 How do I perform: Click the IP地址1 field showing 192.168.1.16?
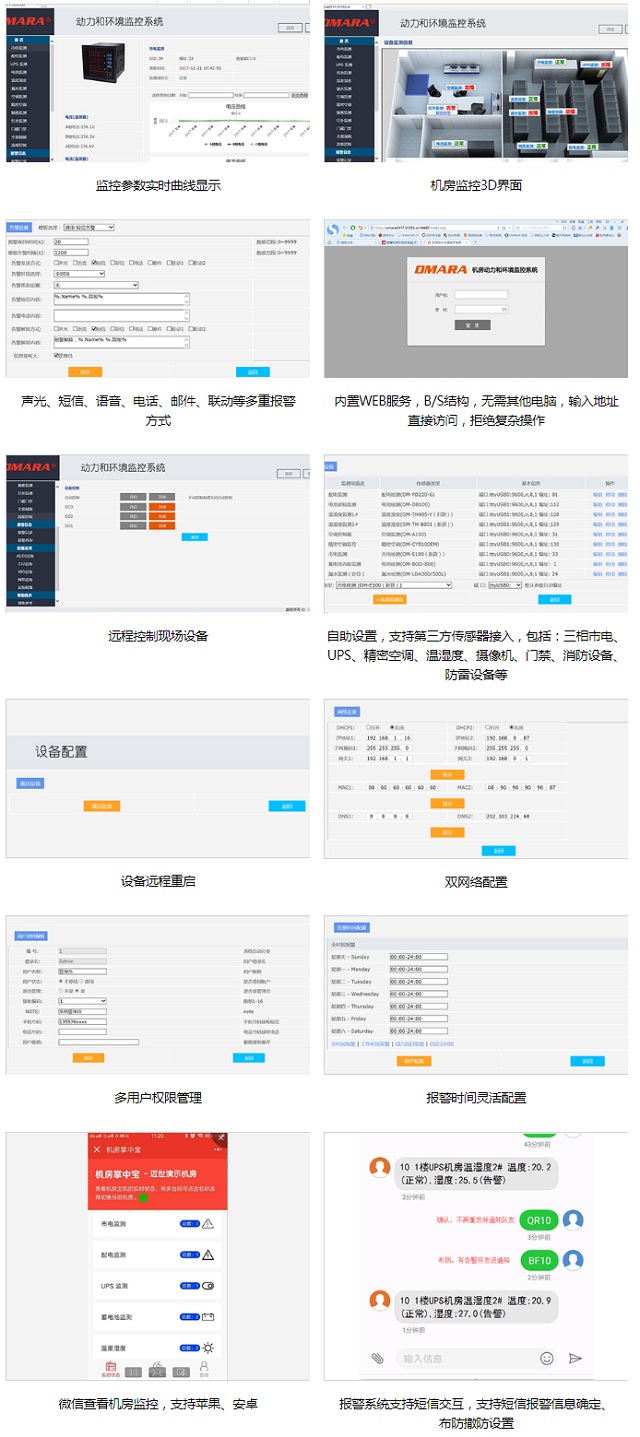389,738
